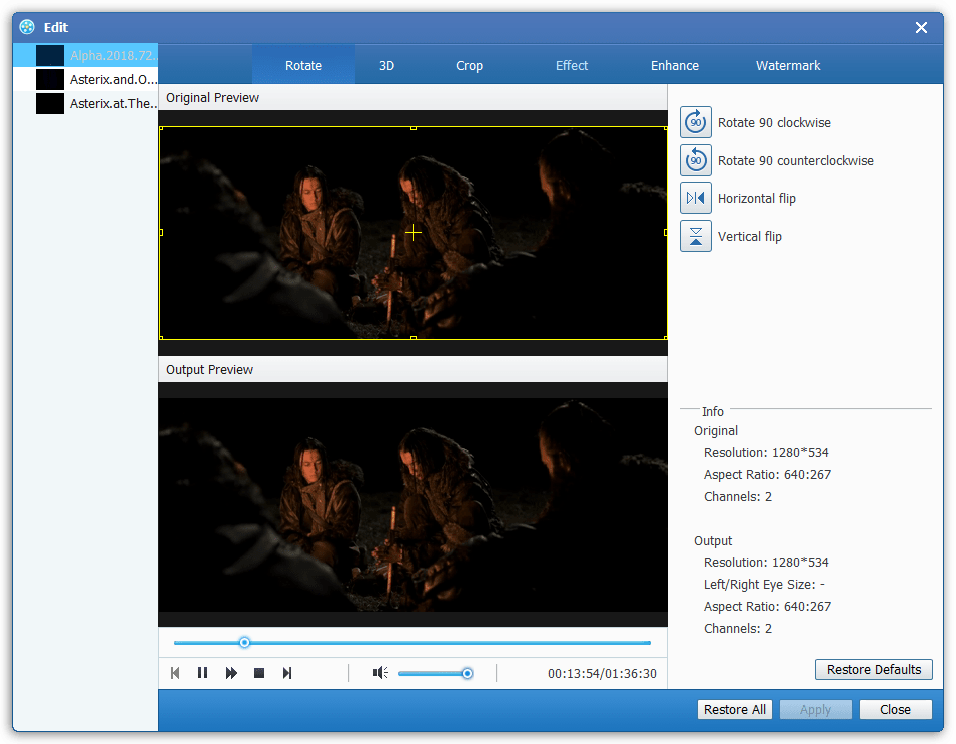Viewport: 956px width, 744px height.
Task: Skip to next frame button
Action: point(287,673)
